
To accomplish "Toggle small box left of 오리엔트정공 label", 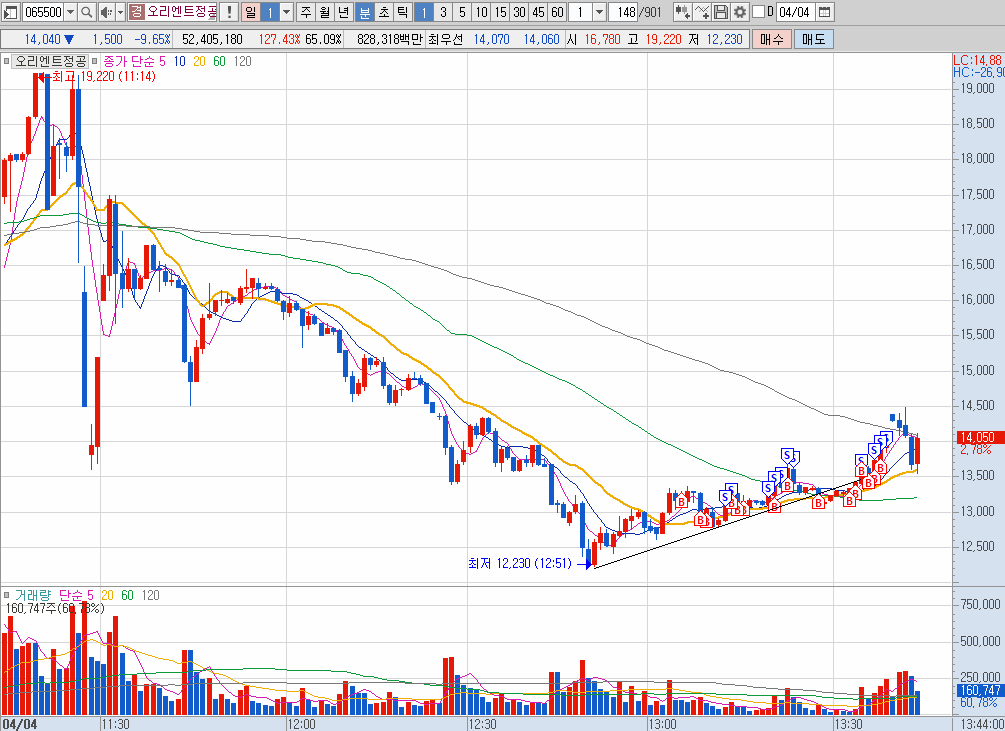I will (7, 62).
